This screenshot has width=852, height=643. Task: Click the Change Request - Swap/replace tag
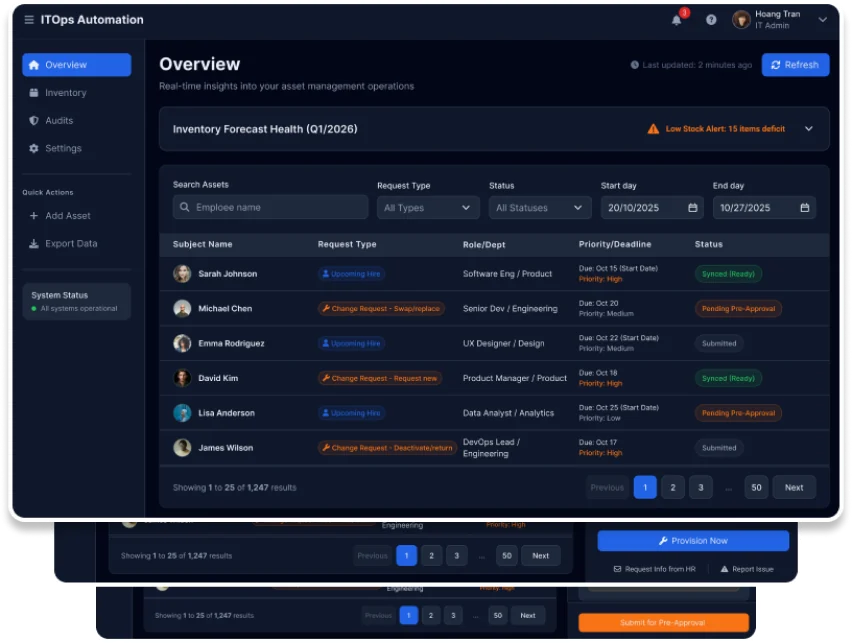tap(381, 309)
